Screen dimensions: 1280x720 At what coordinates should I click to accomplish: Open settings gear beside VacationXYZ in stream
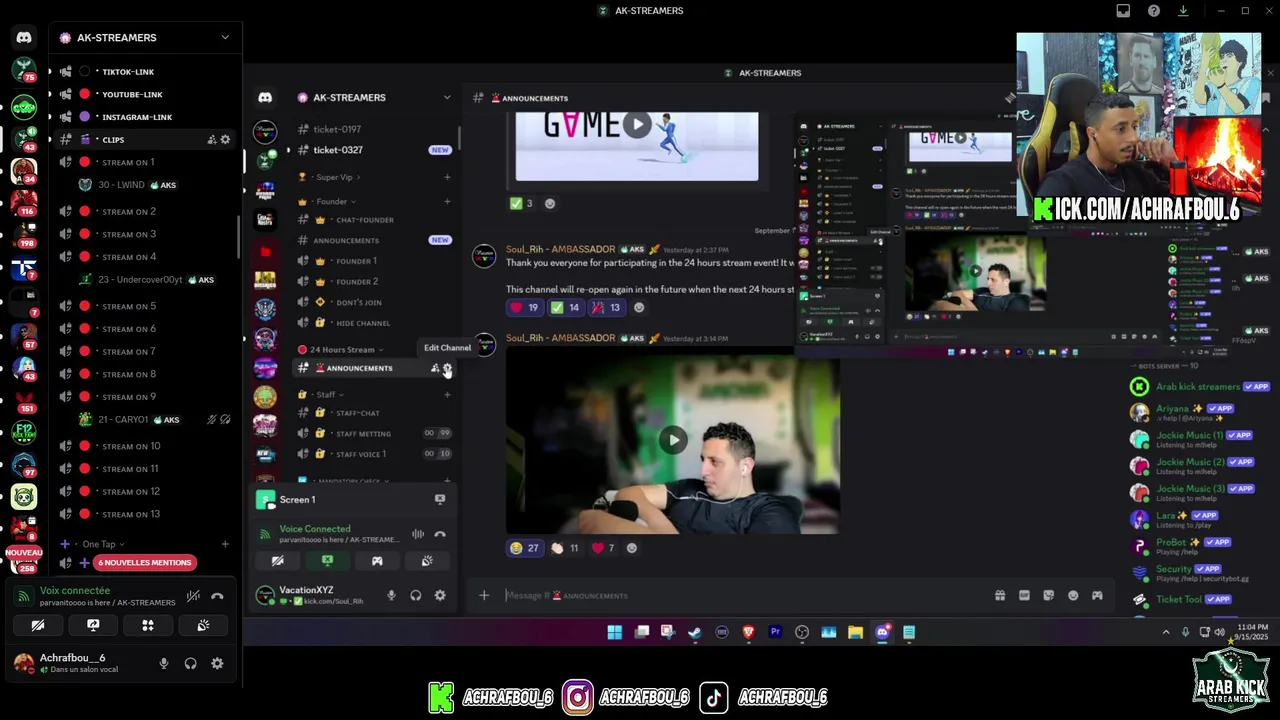coord(440,595)
